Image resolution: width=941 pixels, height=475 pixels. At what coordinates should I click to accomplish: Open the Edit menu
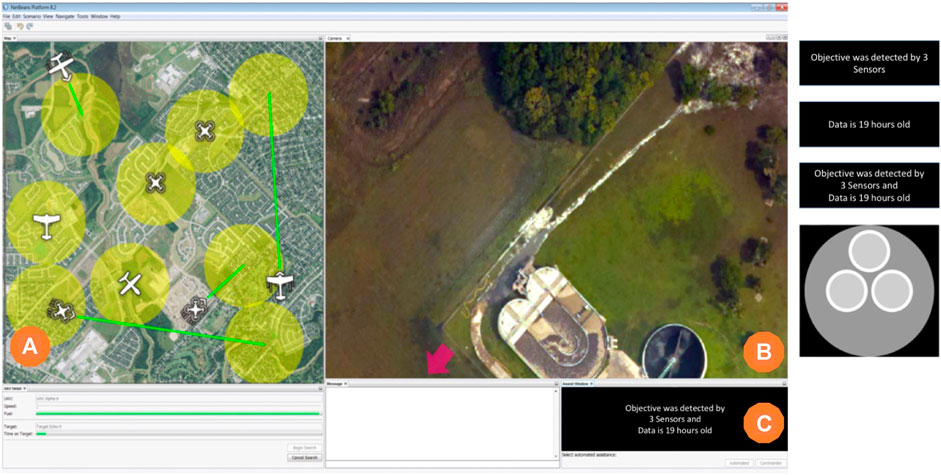[16, 16]
